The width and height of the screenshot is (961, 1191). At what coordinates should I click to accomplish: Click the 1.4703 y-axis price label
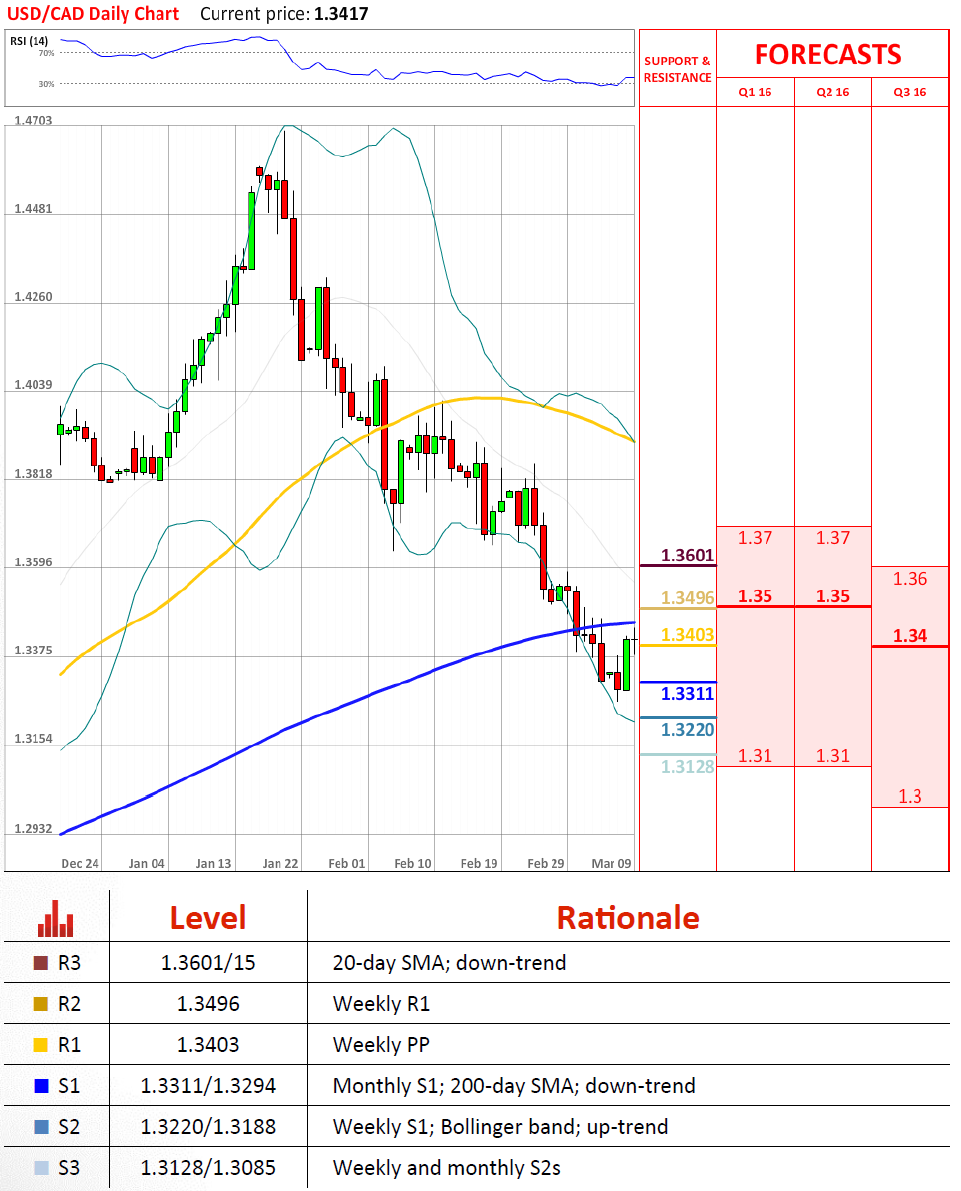[33, 121]
